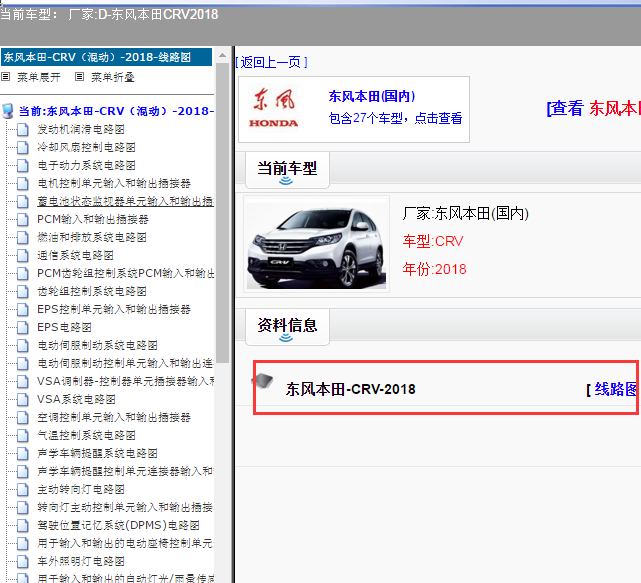Viewport: 641px width, 583px height.
Task: Click red 年份:2018 text
Action: (x=435, y=269)
